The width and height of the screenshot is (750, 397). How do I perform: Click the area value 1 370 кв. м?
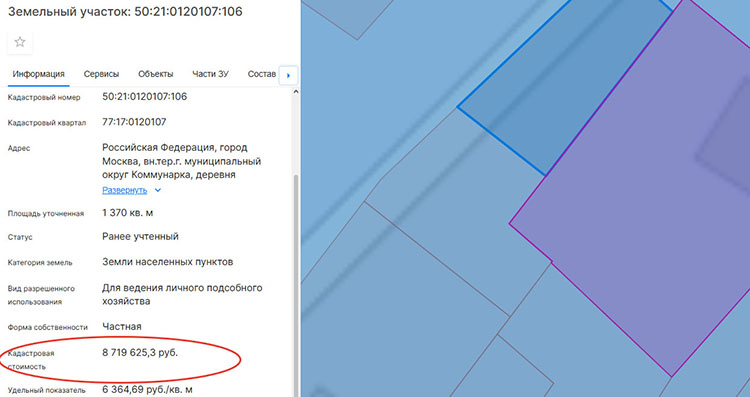coord(128,213)
